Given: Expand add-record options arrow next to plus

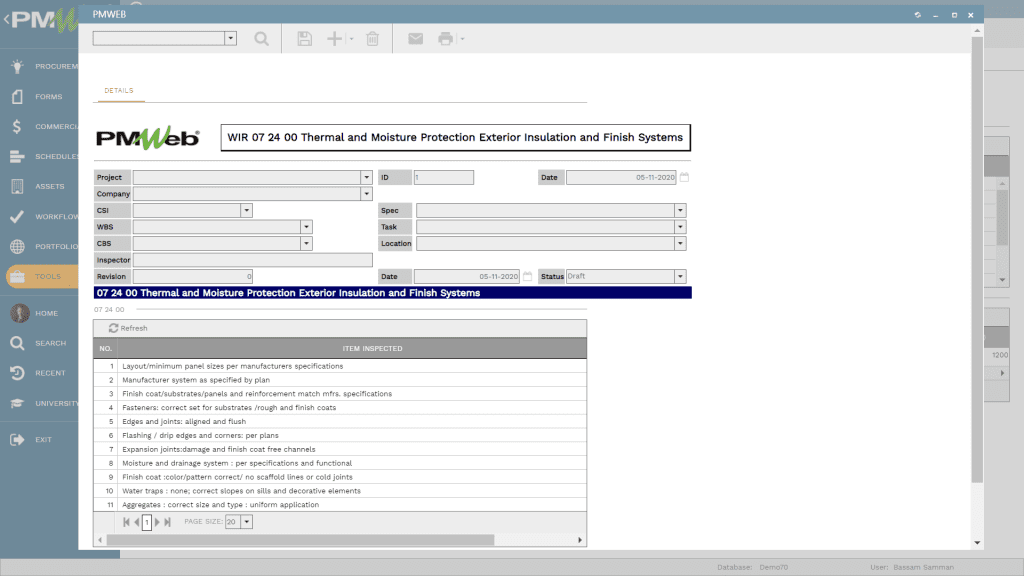Looking at the screenshot, I should point(351,39).
